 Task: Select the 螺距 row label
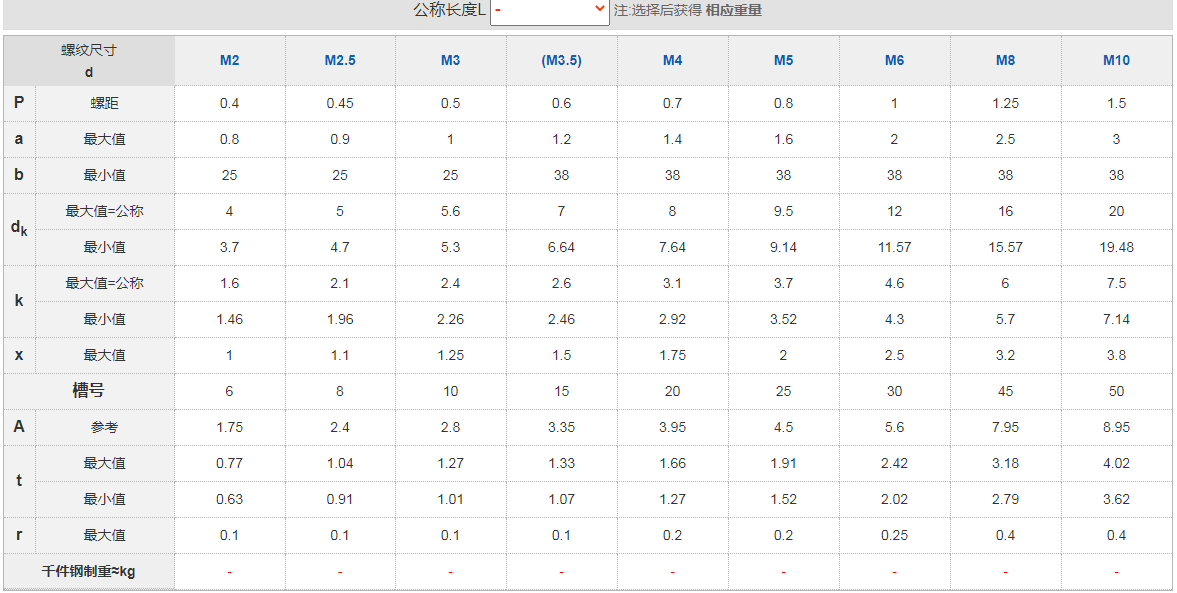(104, 103)
